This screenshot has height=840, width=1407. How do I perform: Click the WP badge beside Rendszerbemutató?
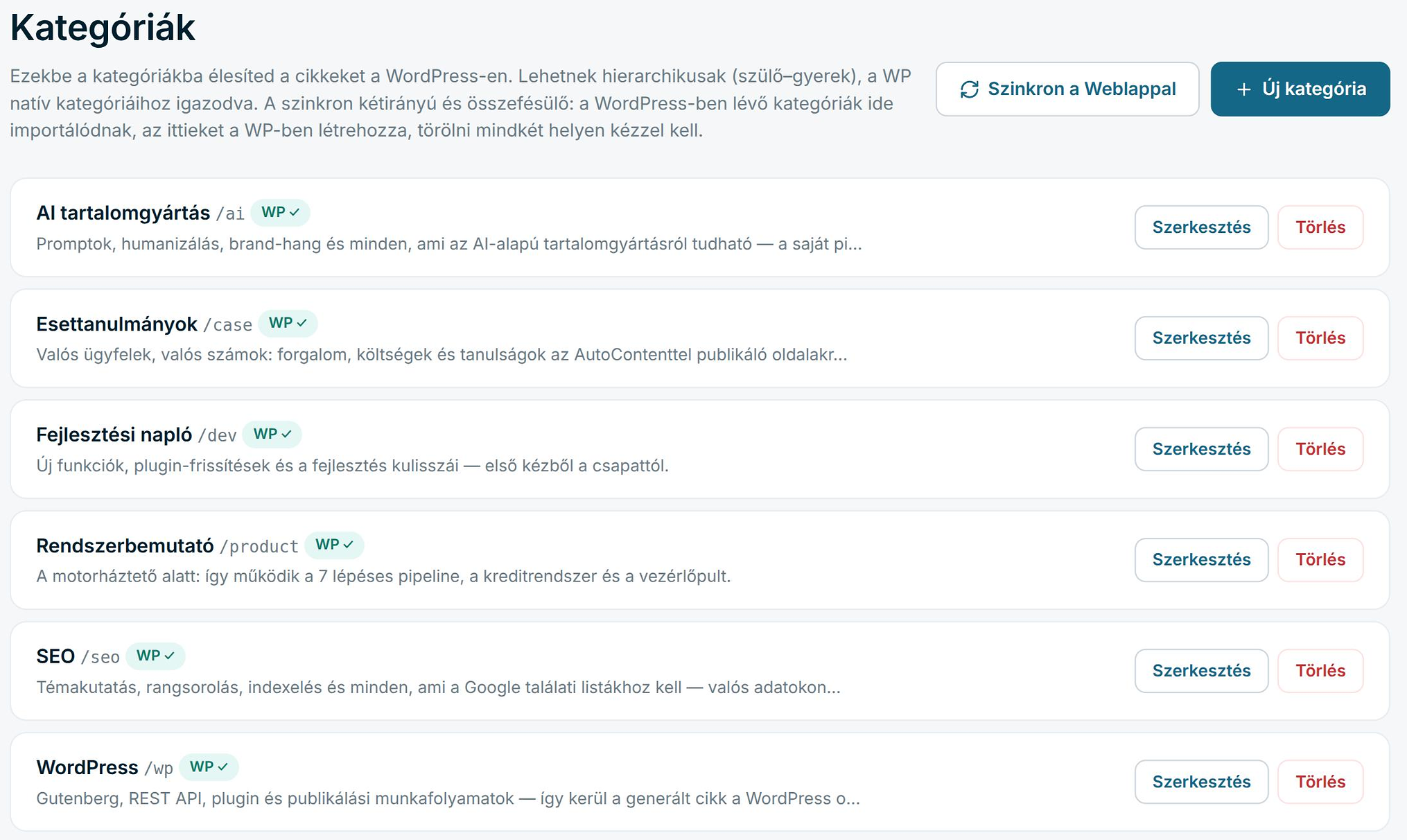click(334, 545)
